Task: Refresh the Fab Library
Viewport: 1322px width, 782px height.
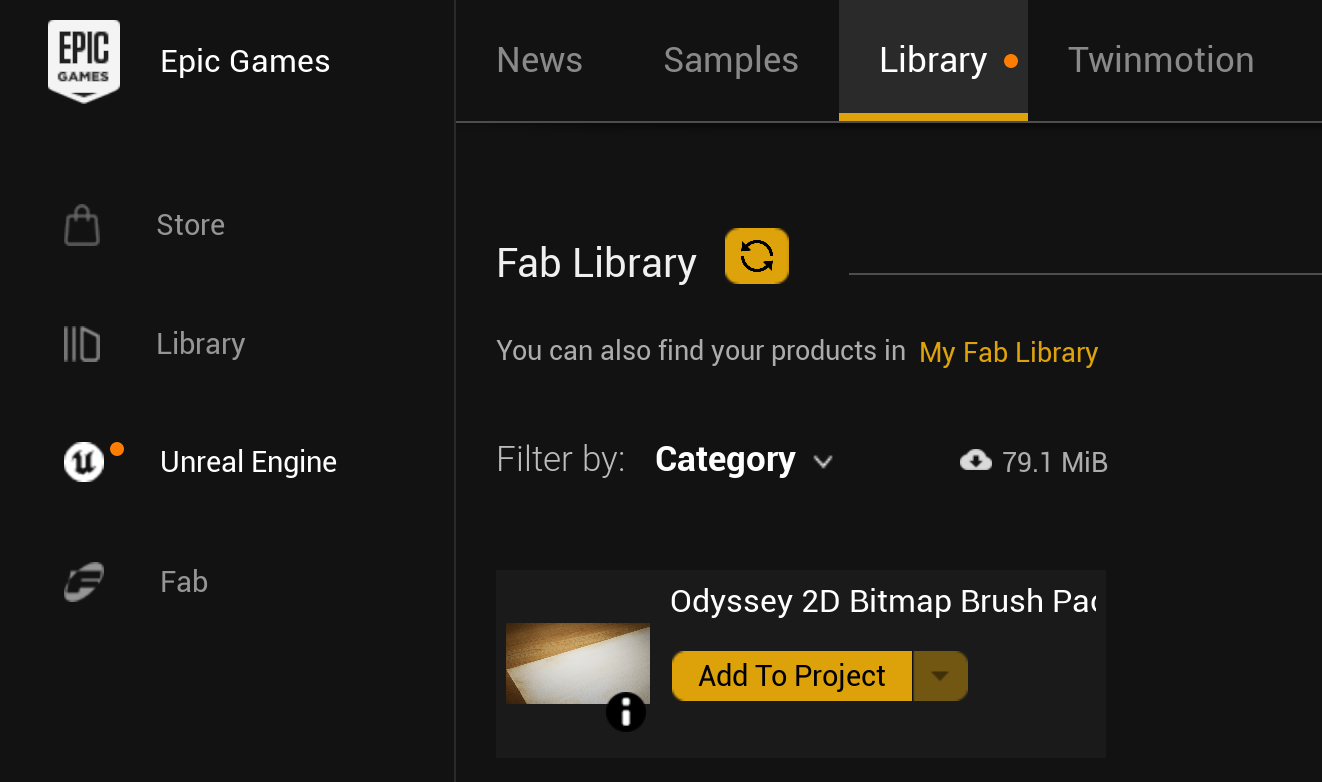Action: (x=757, y=256)
